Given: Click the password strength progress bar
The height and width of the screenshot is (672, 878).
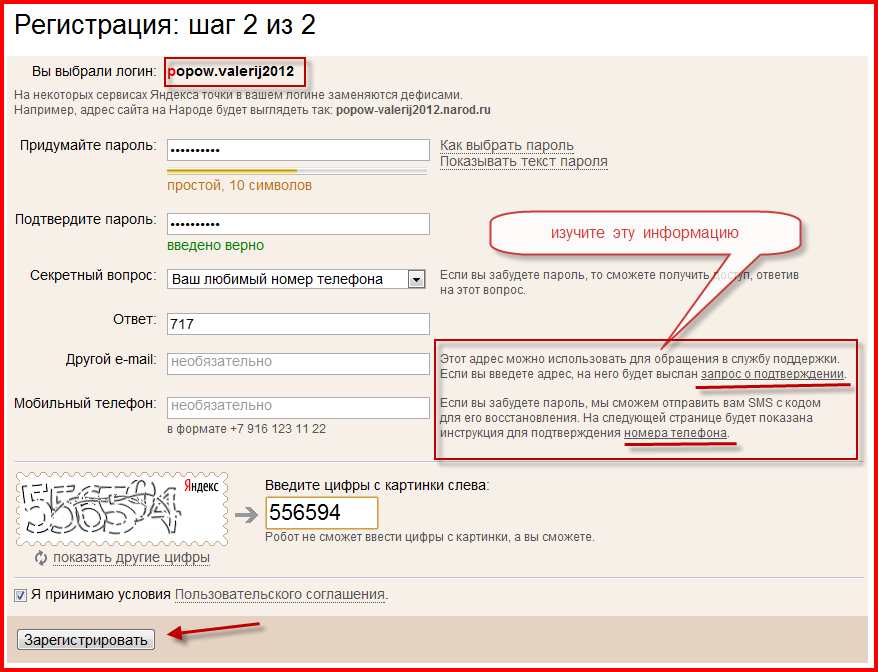Looking at the screenshot, I should [x=297, y=171].
